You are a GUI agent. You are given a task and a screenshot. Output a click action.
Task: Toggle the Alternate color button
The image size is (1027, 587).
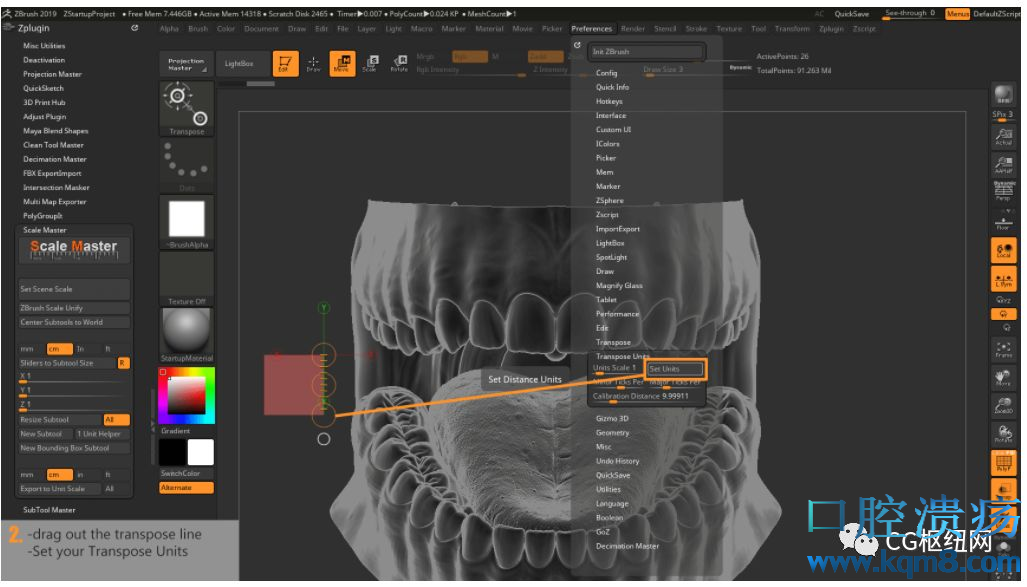tap(187, 487)
